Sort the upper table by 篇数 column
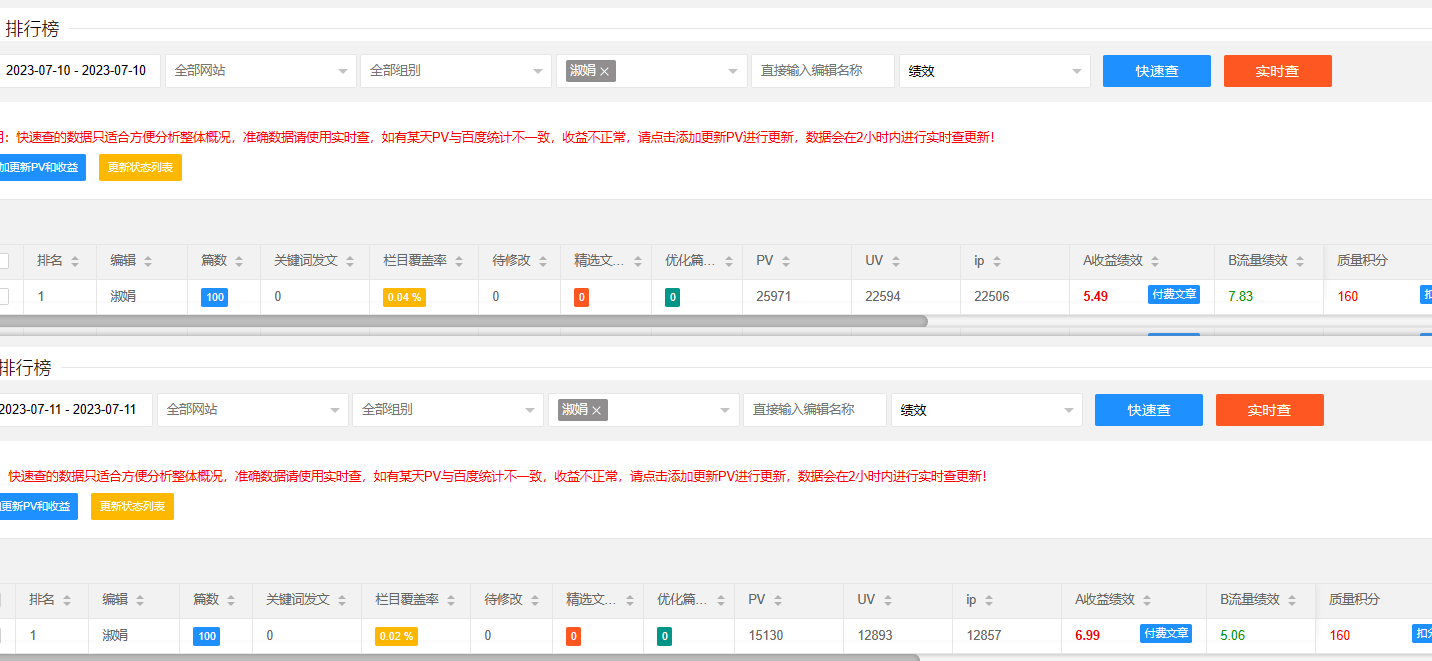 (239, 261)
